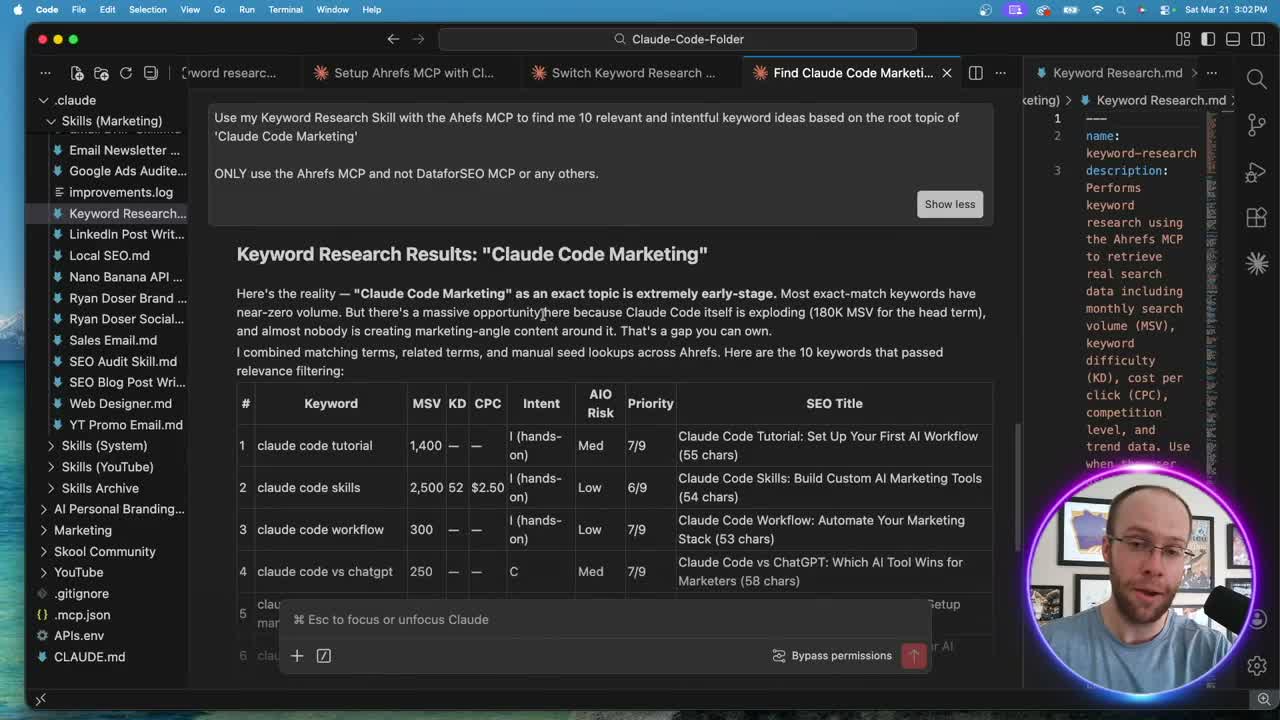Collapse all folders in explorer
1280x720 pixels.
151,73
